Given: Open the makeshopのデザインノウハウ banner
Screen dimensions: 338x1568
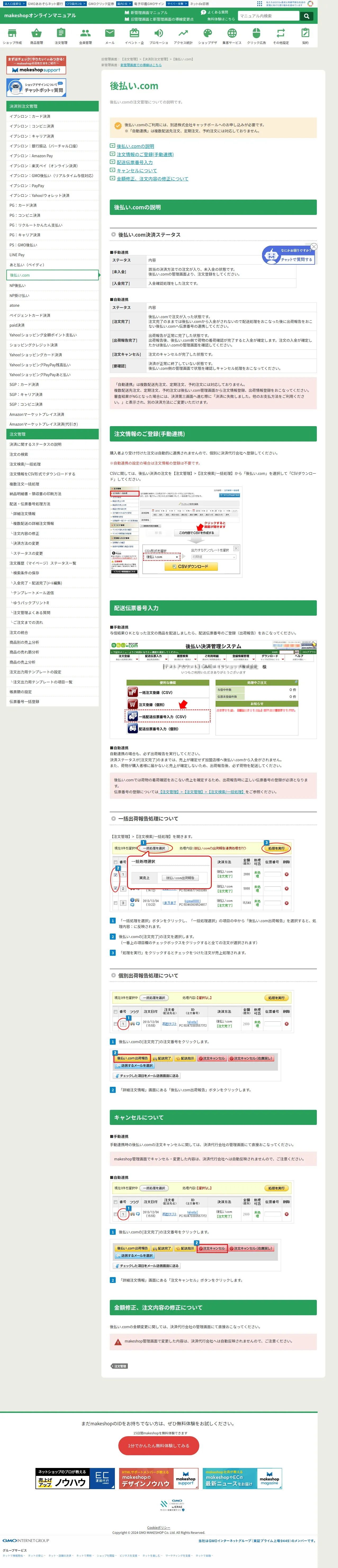Looking at the screenshot, I should [x=159, y=1479].
